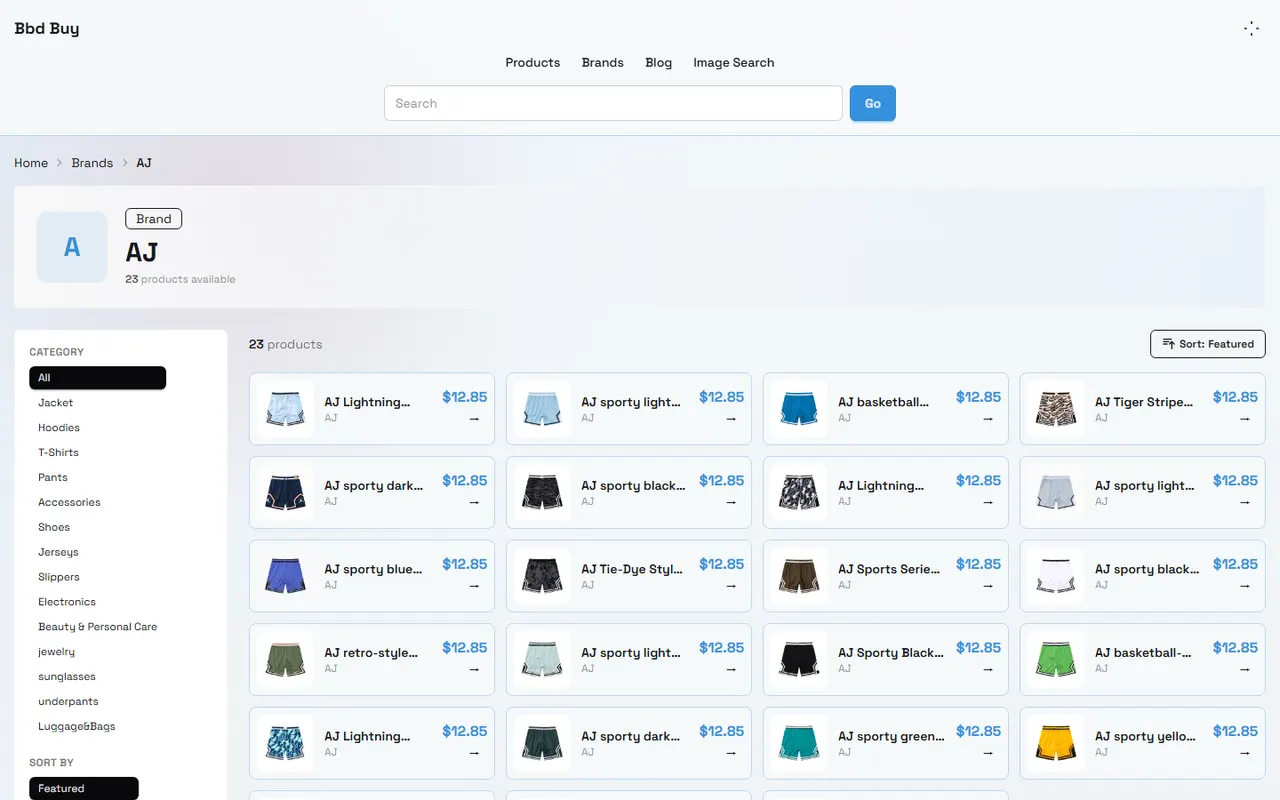The width and height of the screenshot is (1280, 800).
Task: Filter by Slippers category
Action: 59,577
